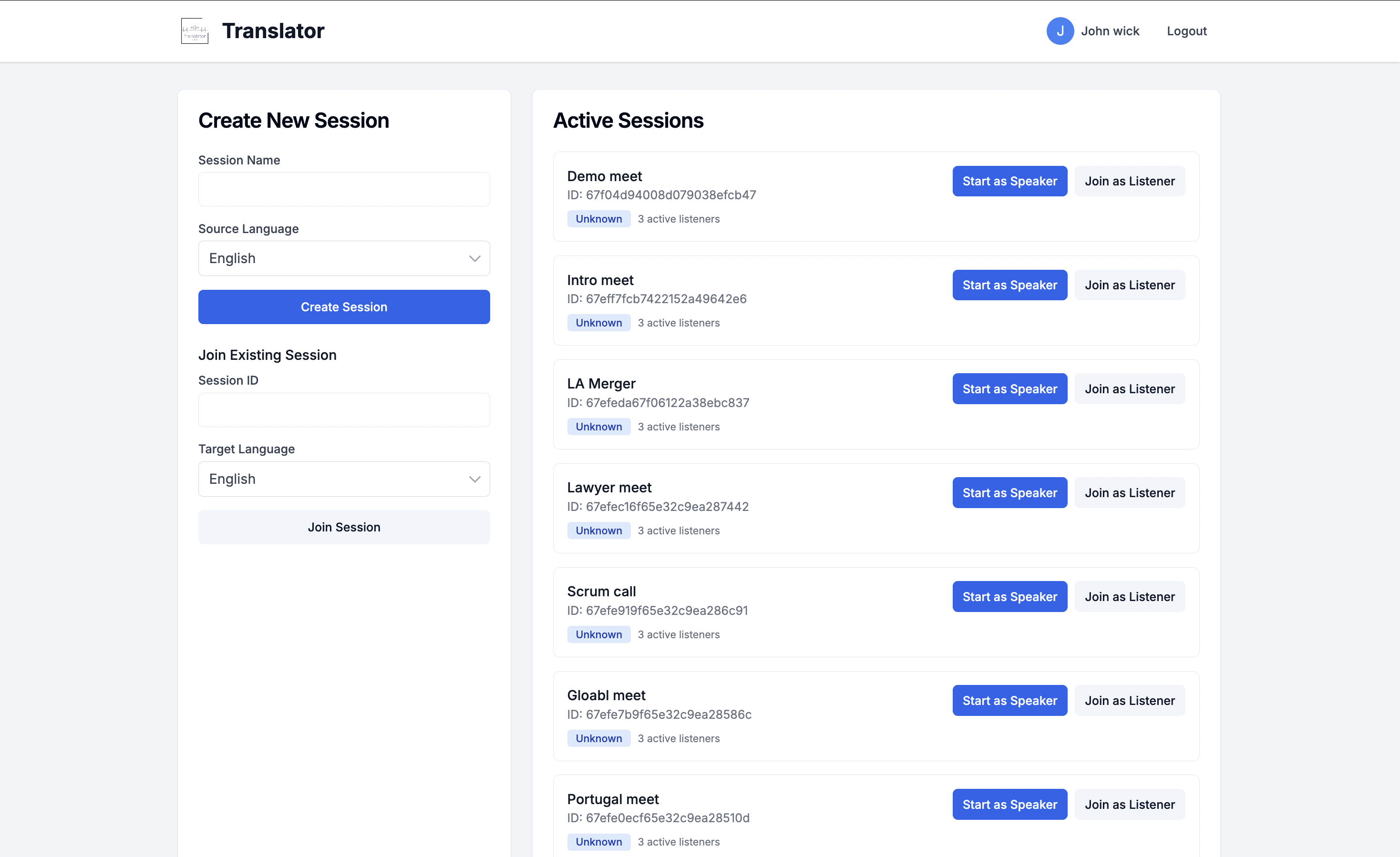The image size is (1400, 857).
Task: Join as Listener for Intro meet
Action: [1129, 285]
